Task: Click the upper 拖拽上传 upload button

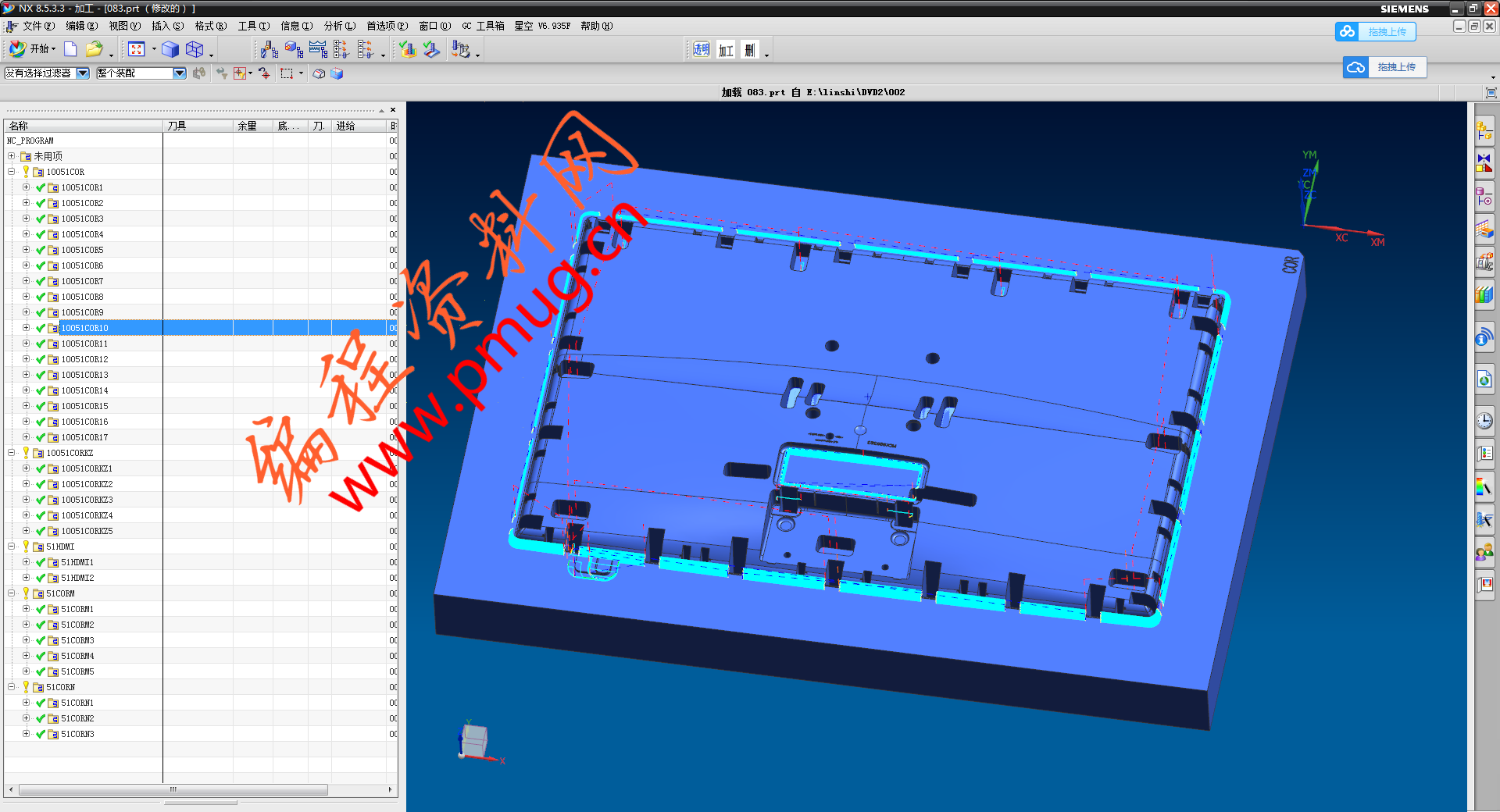Action: coord(1376,31)
